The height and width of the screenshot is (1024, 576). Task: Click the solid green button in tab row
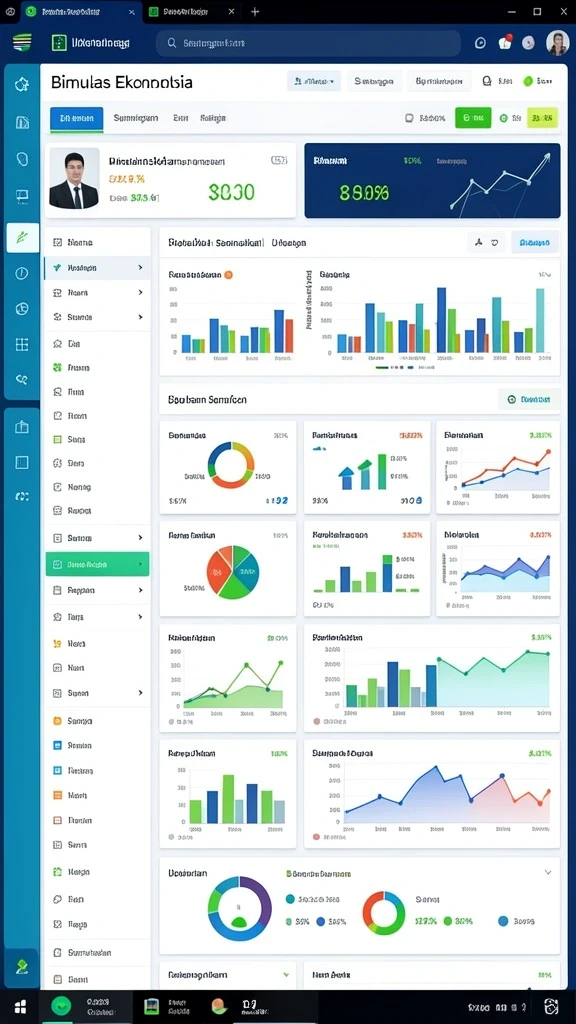[x=473, y=118]
